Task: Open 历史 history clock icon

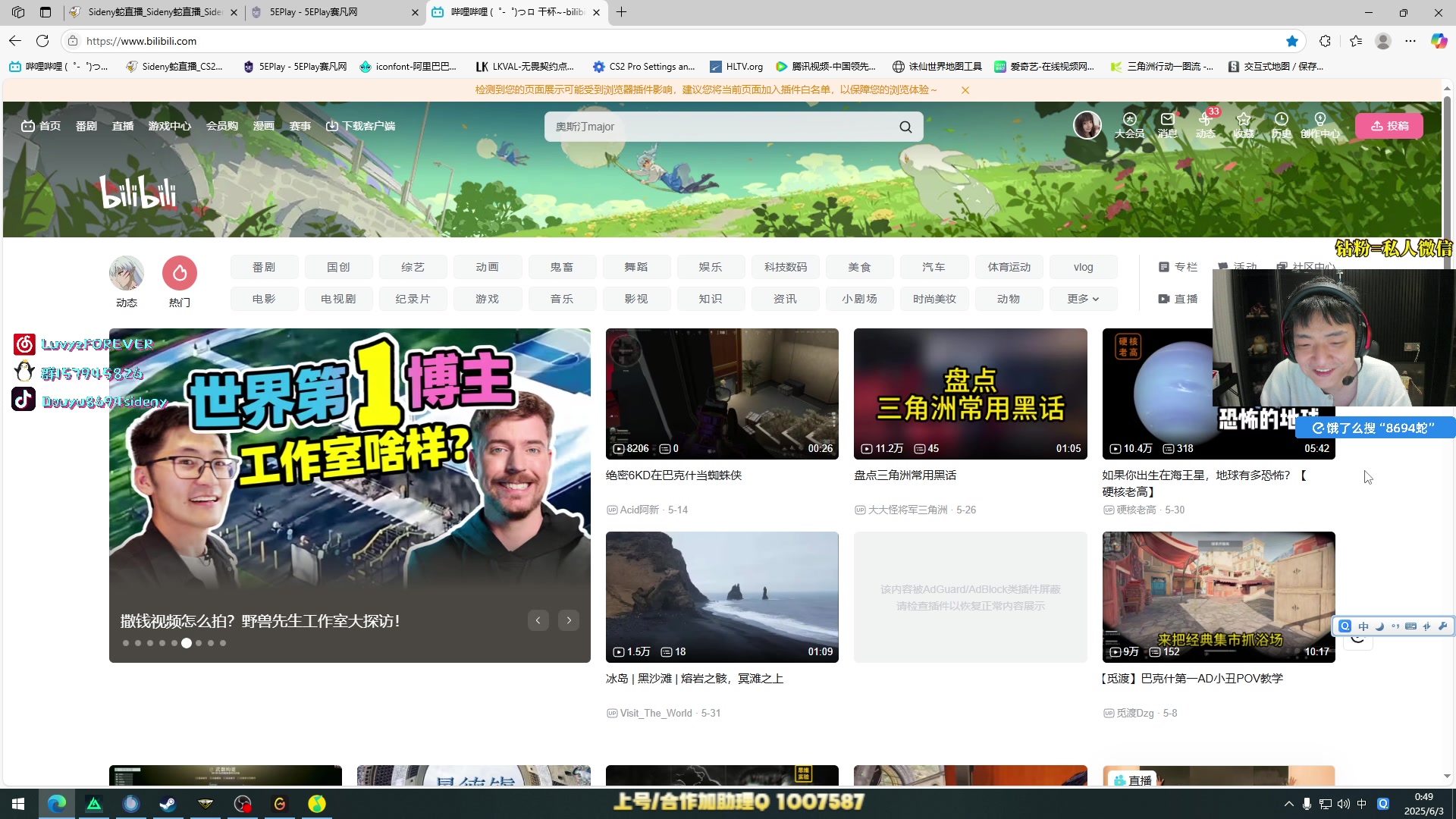Action: tap(1281, 125)
